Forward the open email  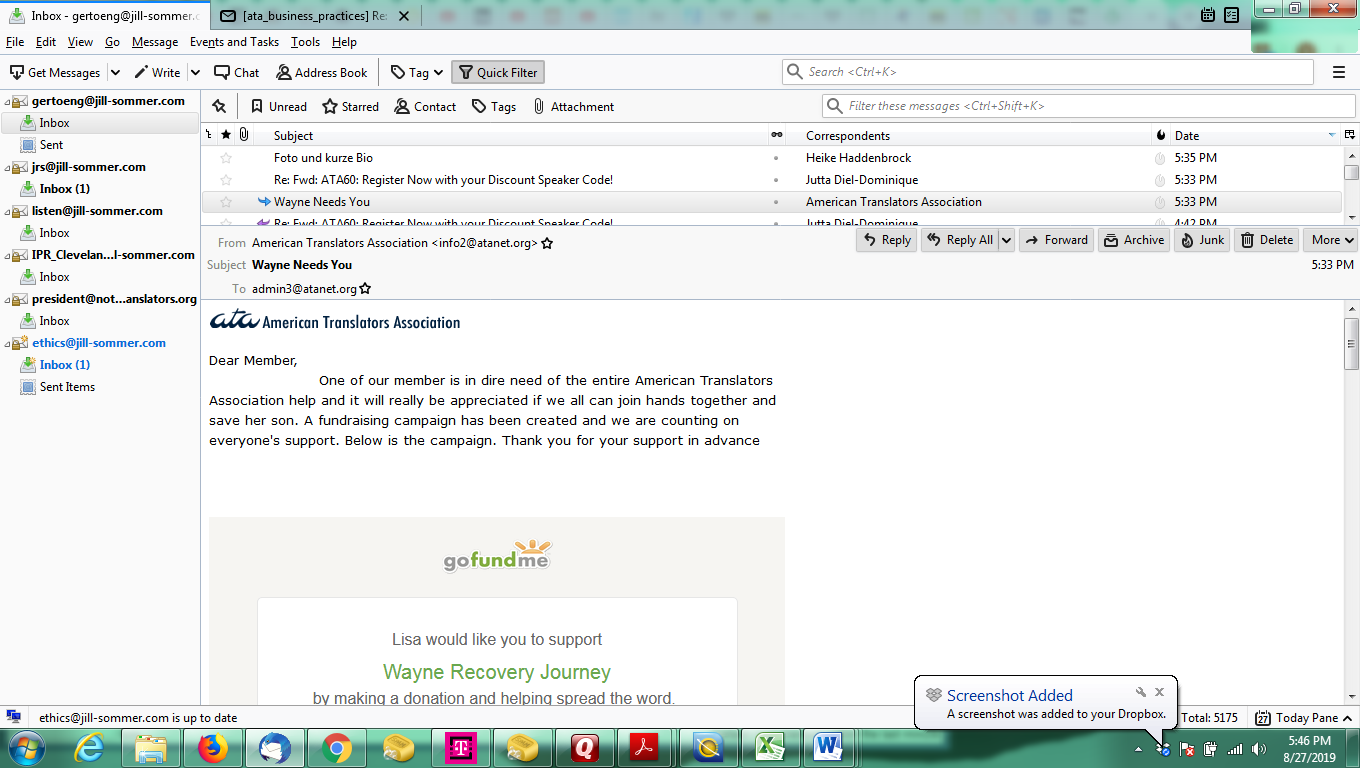pos(1055,240)
